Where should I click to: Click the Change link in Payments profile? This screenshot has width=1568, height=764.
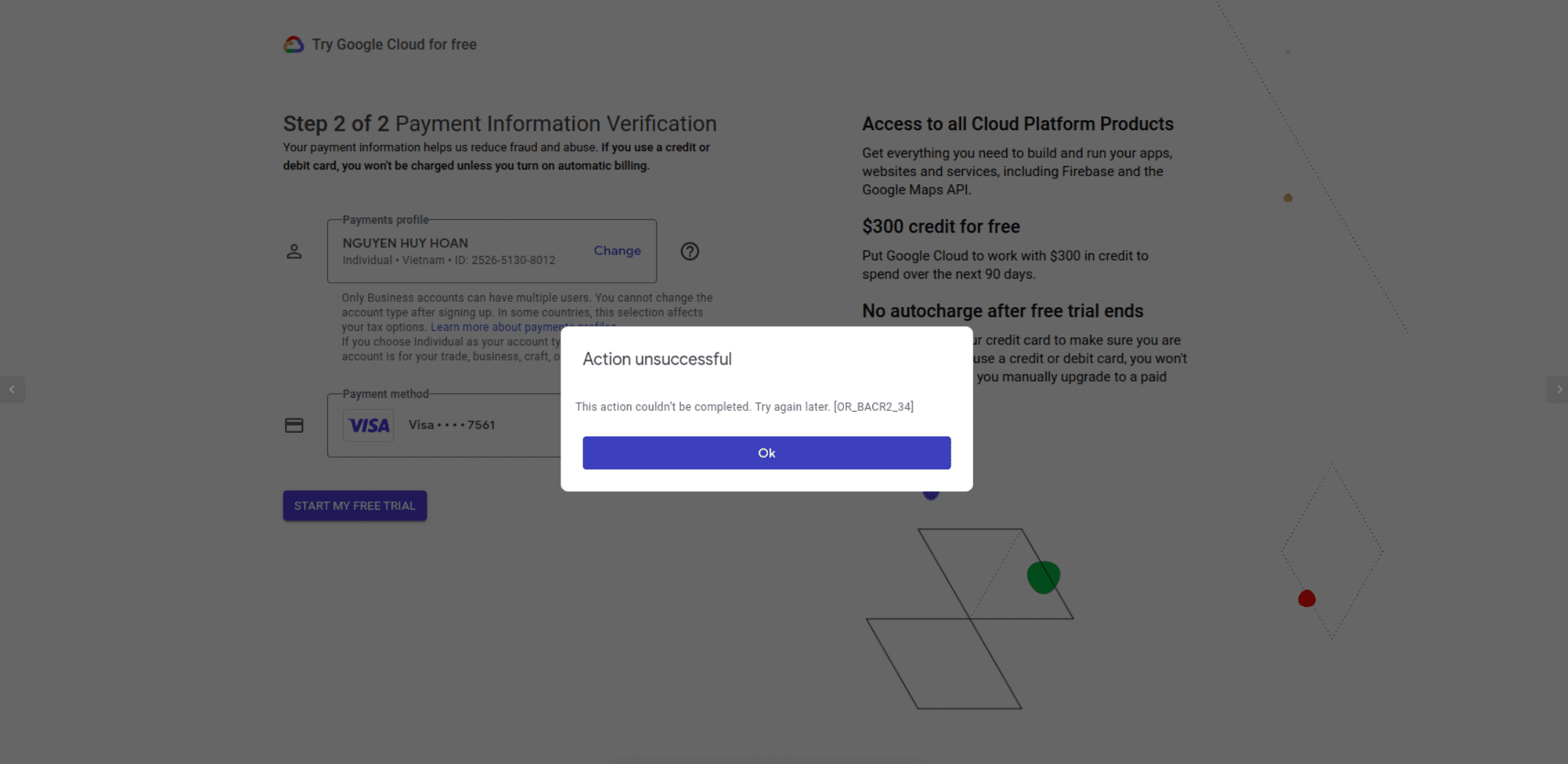(617, 251)
